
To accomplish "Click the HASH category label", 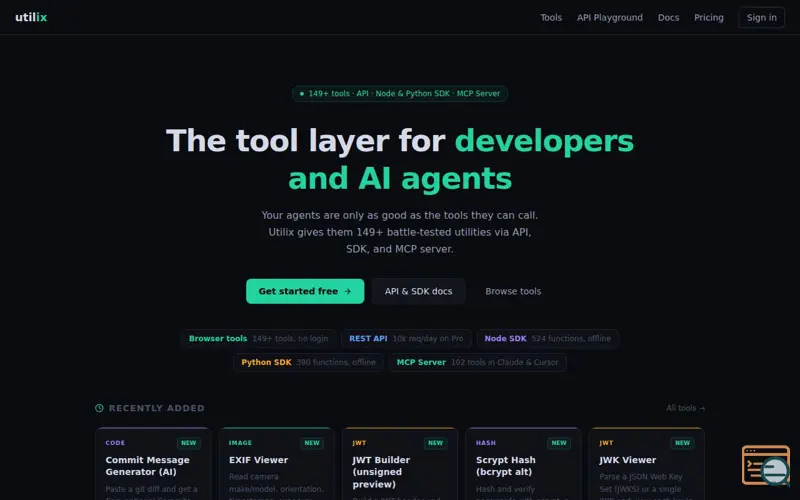I will tap(486, 443).
